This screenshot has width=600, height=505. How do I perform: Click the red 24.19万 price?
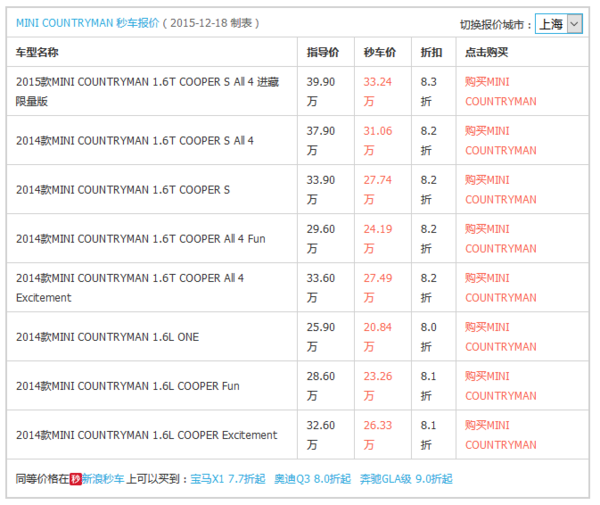pyautogui.click(x=378, y=239)
